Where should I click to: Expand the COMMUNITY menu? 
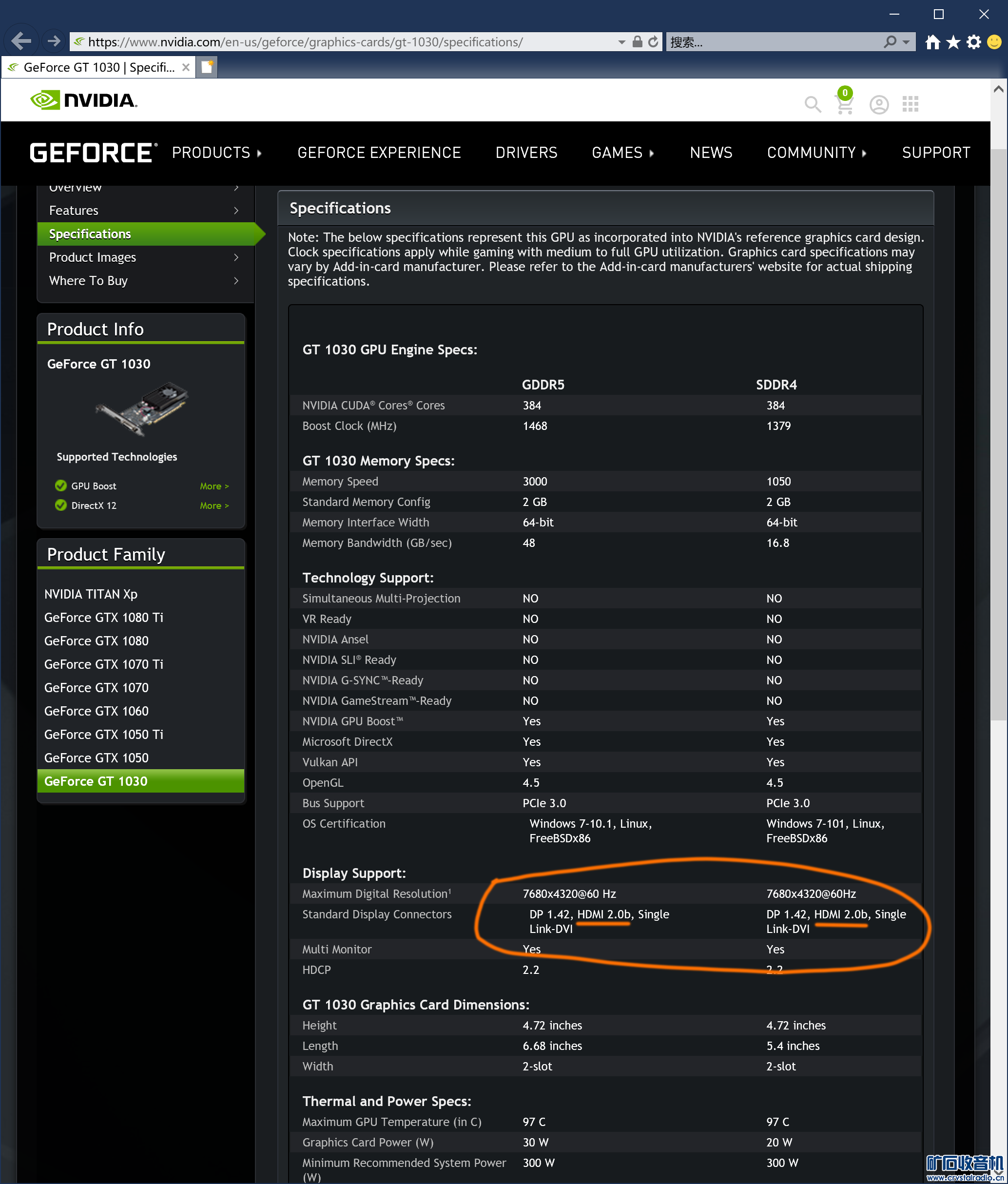click(816, 153)
